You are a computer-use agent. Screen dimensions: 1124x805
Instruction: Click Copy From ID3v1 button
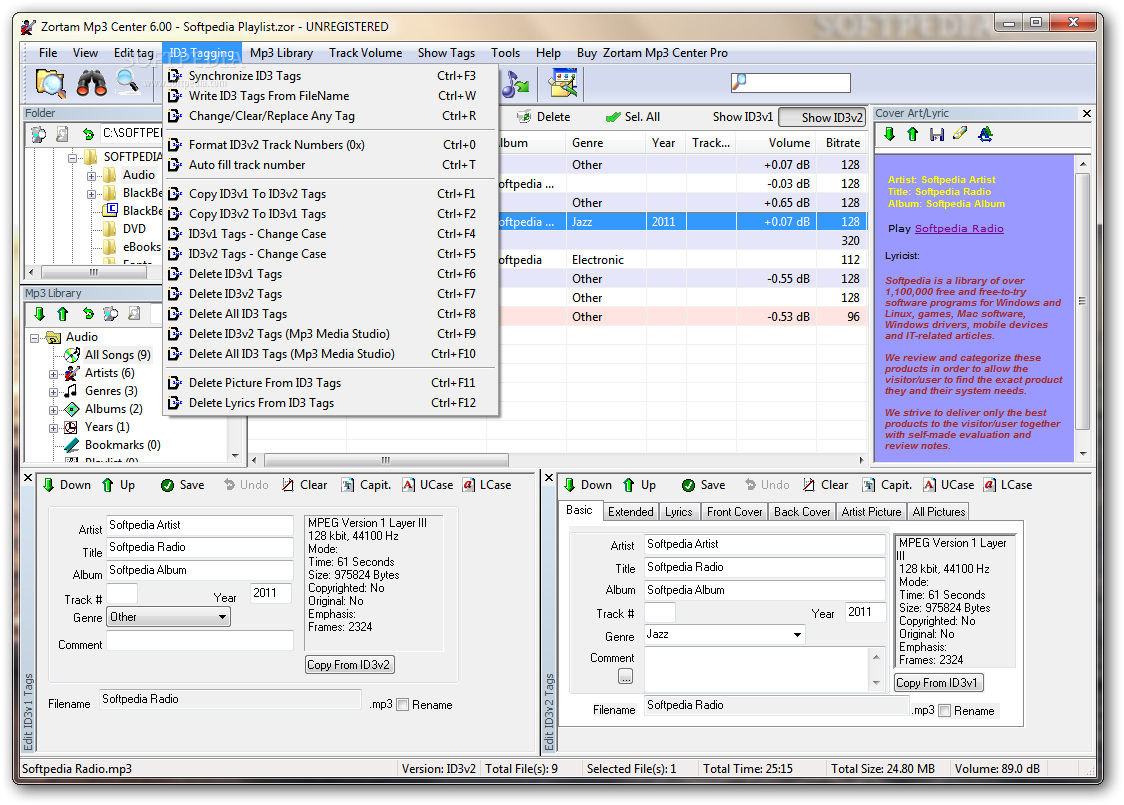point(938,682)
